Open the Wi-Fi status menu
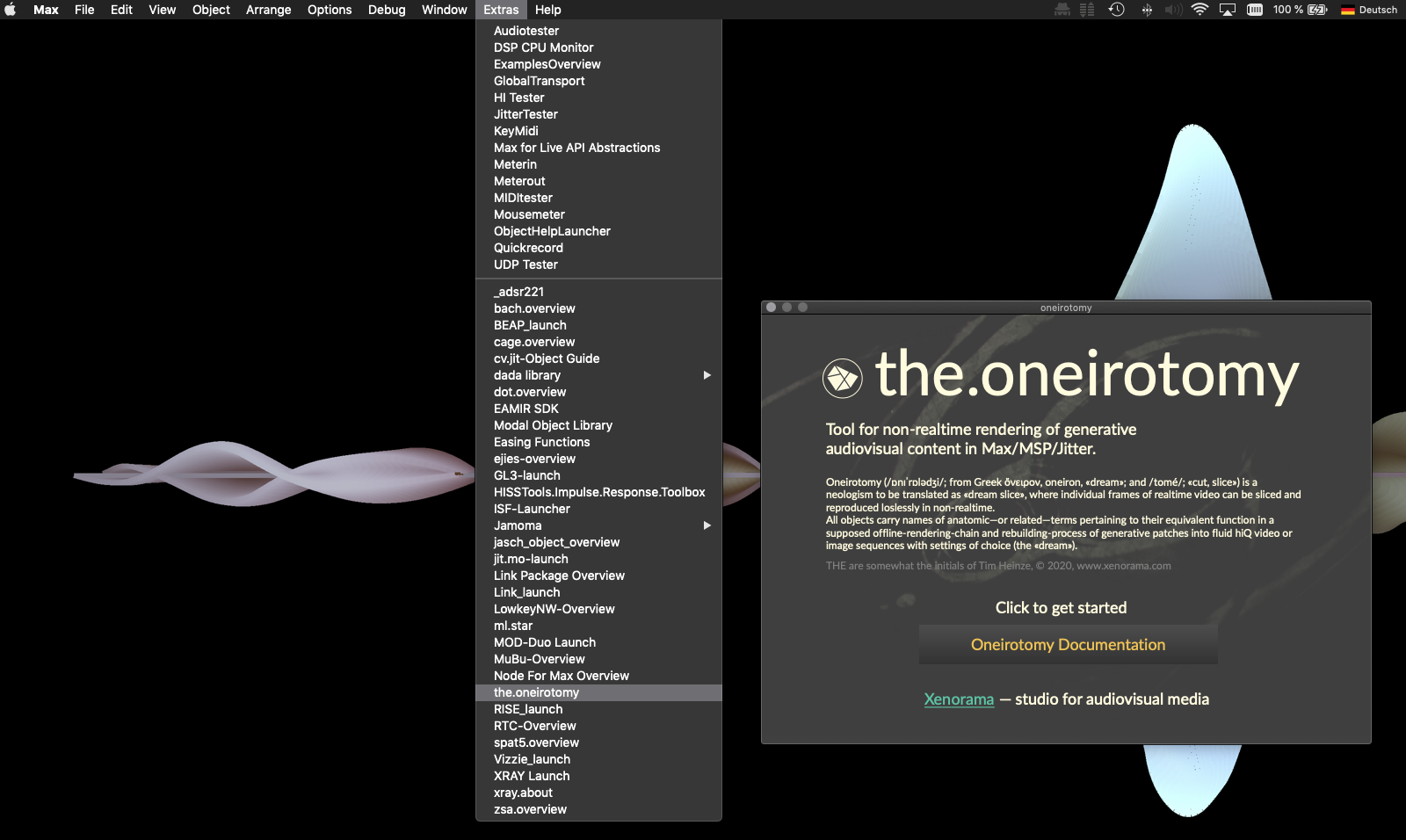This screenshot has height=840, width=1406. click(1199, 10)
